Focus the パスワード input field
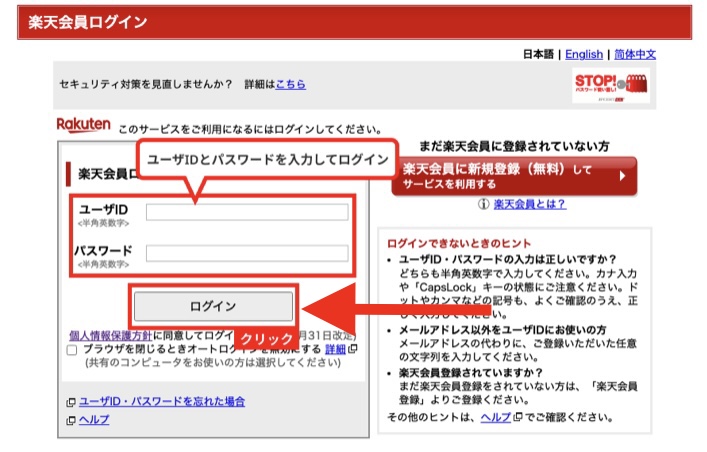The height and width of the screenshot is (452, 707). 247,253
